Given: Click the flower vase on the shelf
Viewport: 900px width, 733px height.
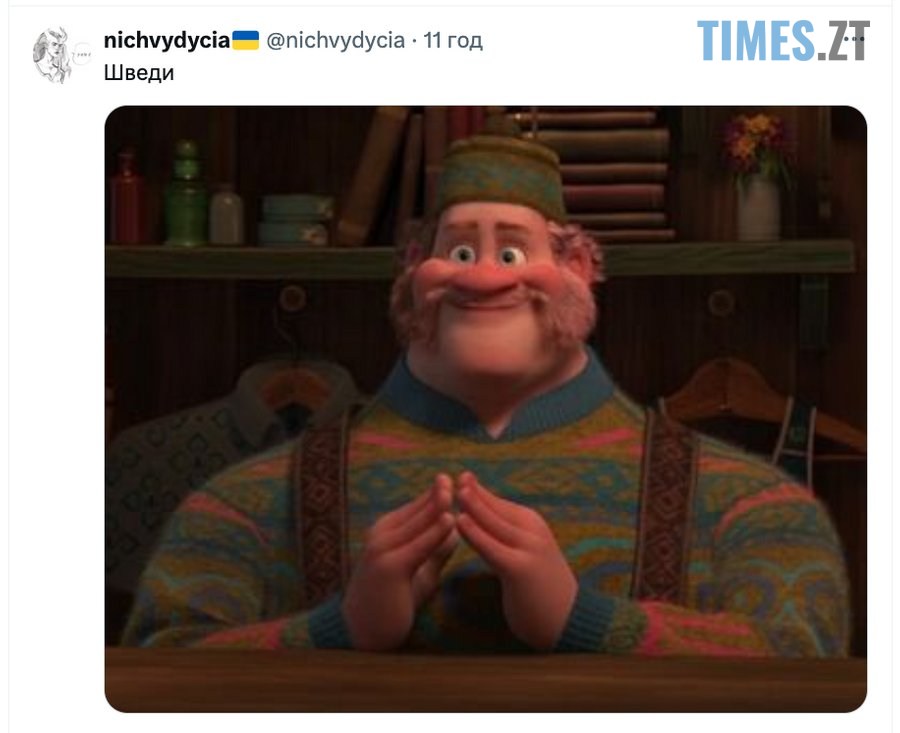Looking at the screenshot, I should coord(758,176).
